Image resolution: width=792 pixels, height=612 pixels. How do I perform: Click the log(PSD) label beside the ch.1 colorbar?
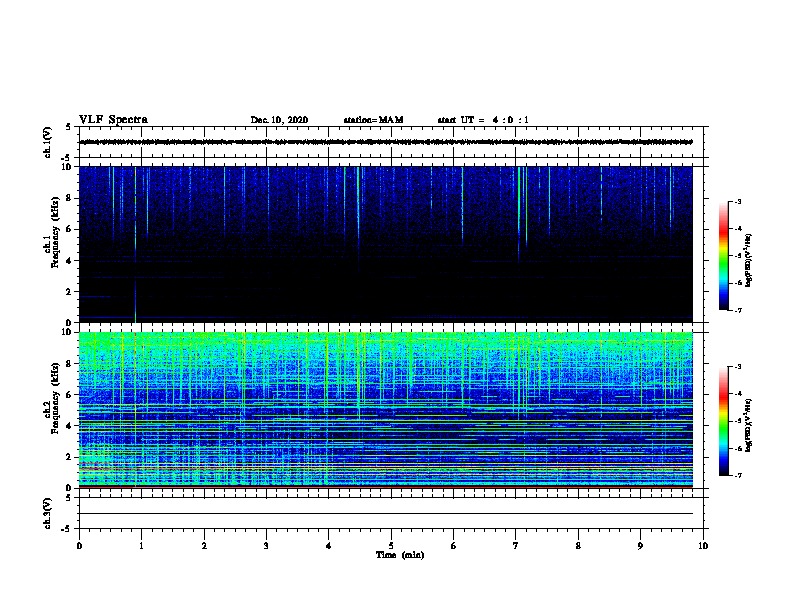[748, 261]
